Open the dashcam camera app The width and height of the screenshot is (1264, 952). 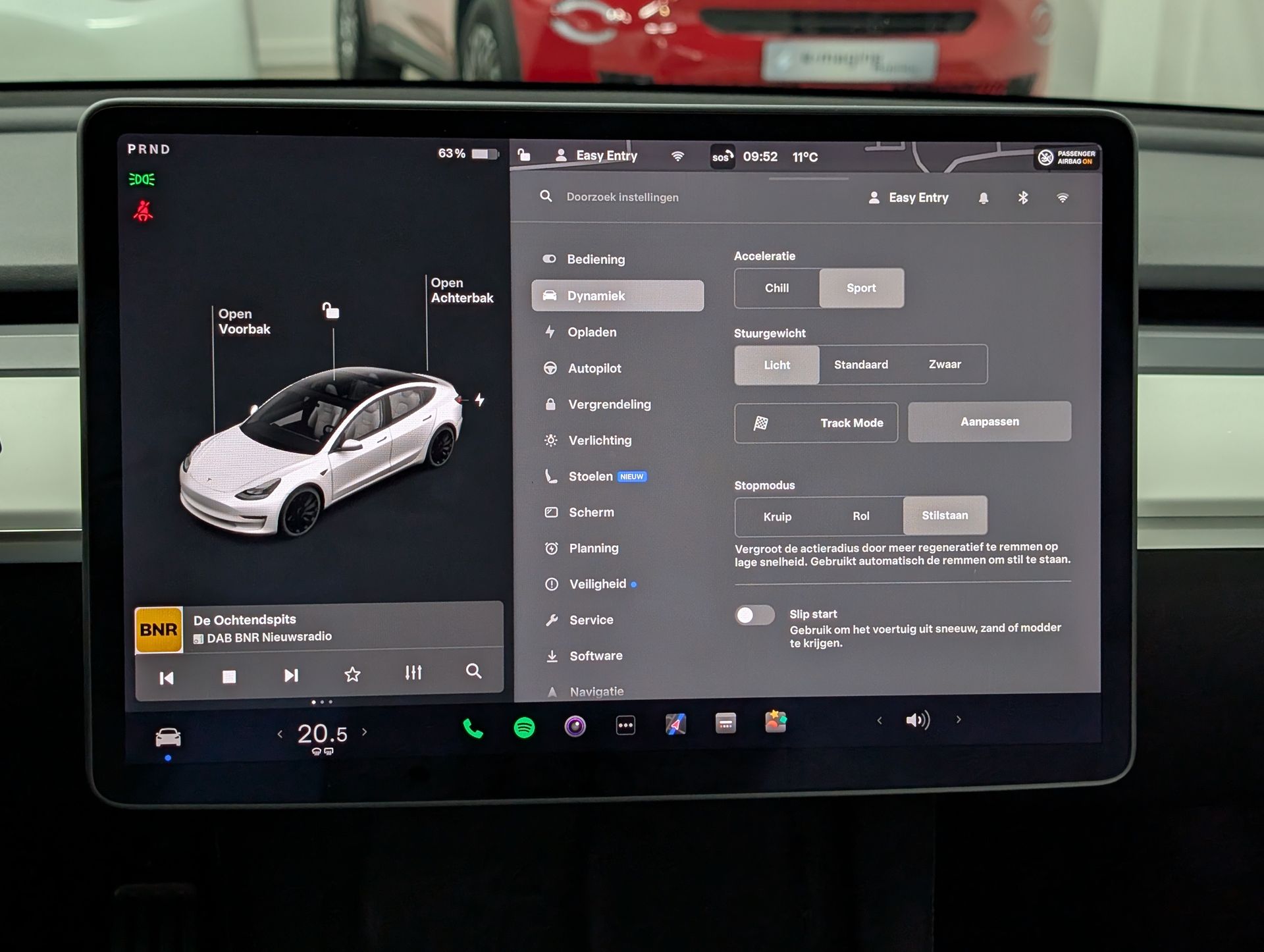click(x=575, y=726)
